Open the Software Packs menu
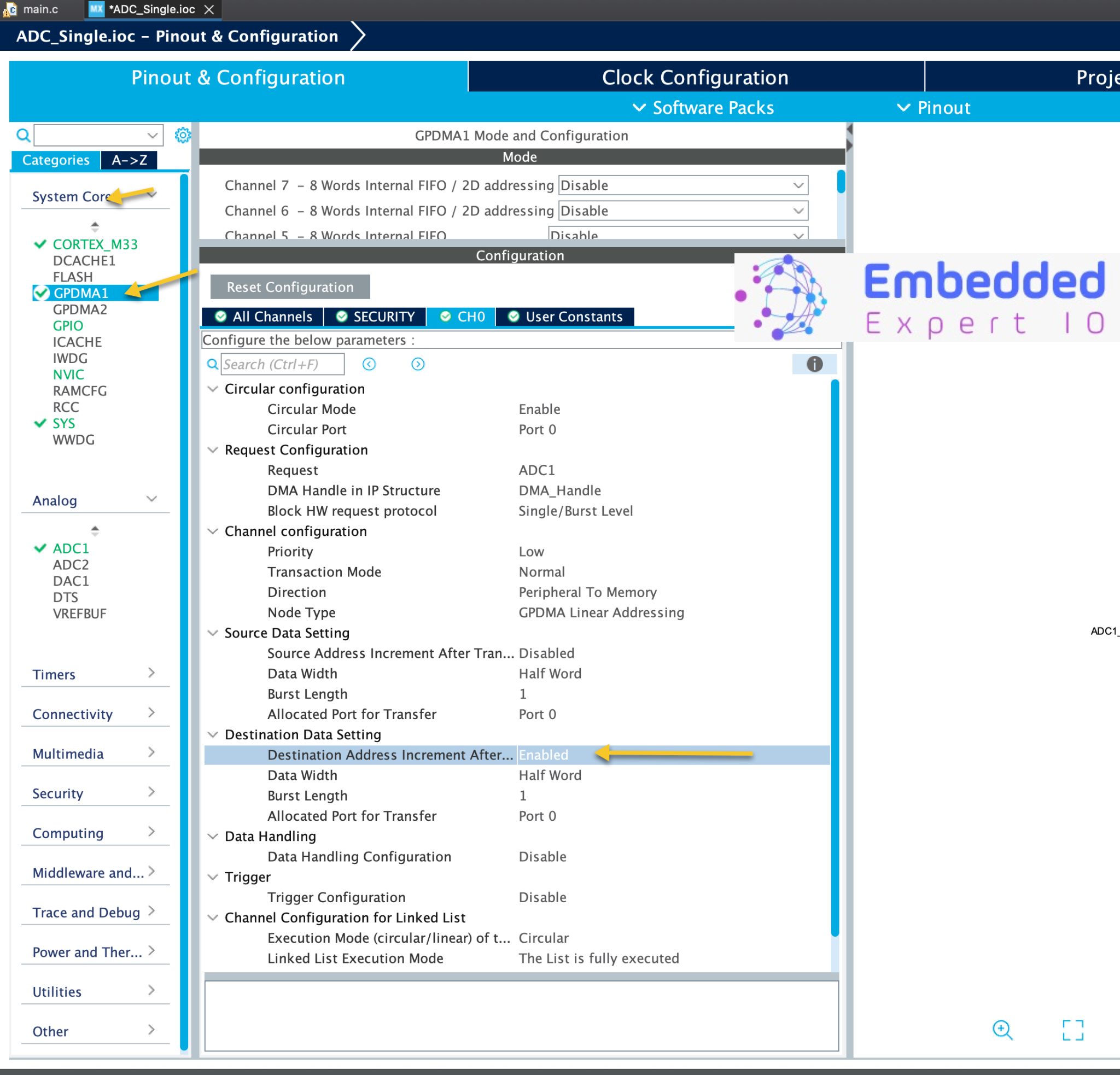The height and width of the screenshot is (1075, 1120). coord(704,107)
